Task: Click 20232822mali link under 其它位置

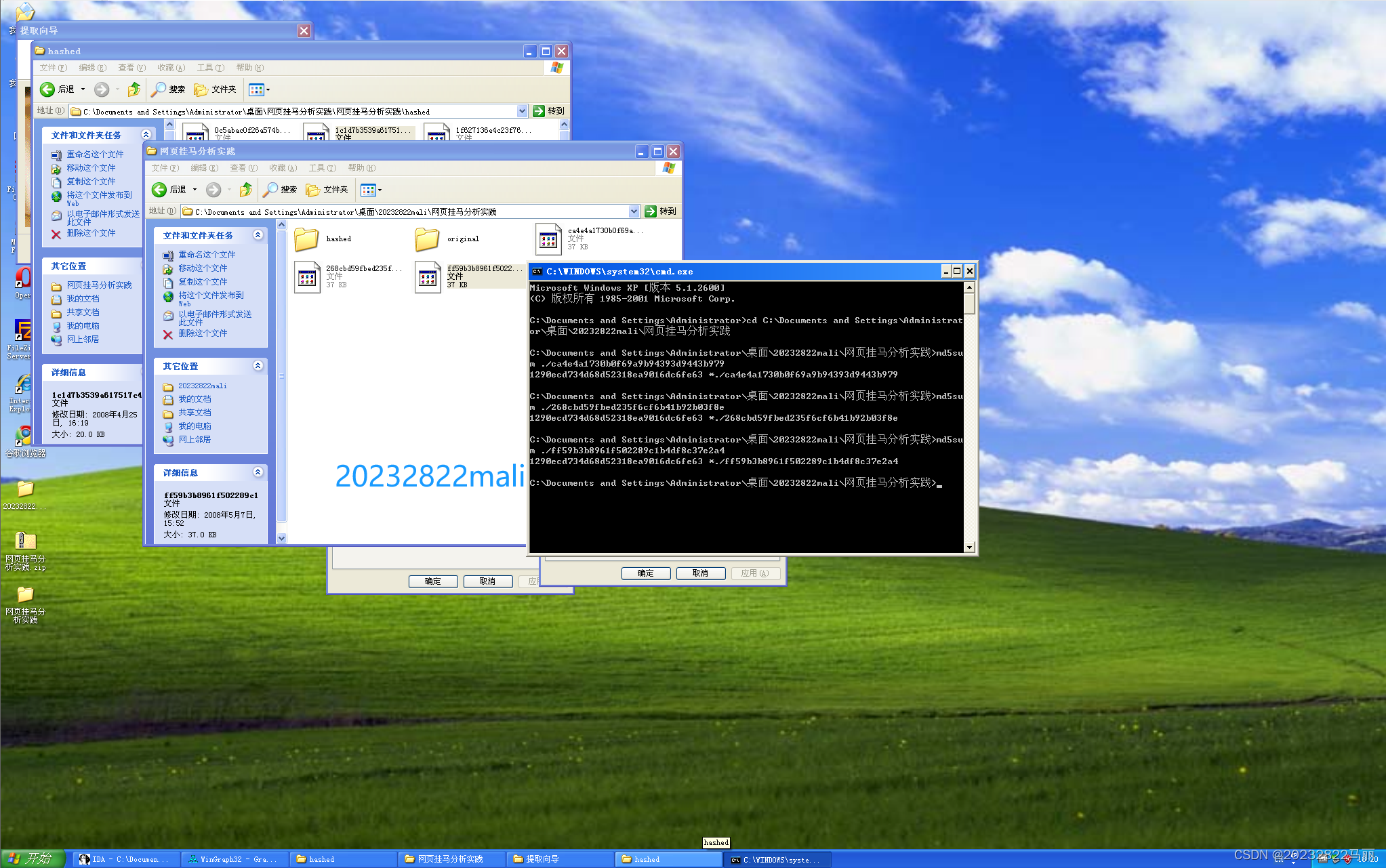Action: coord(202,386)
